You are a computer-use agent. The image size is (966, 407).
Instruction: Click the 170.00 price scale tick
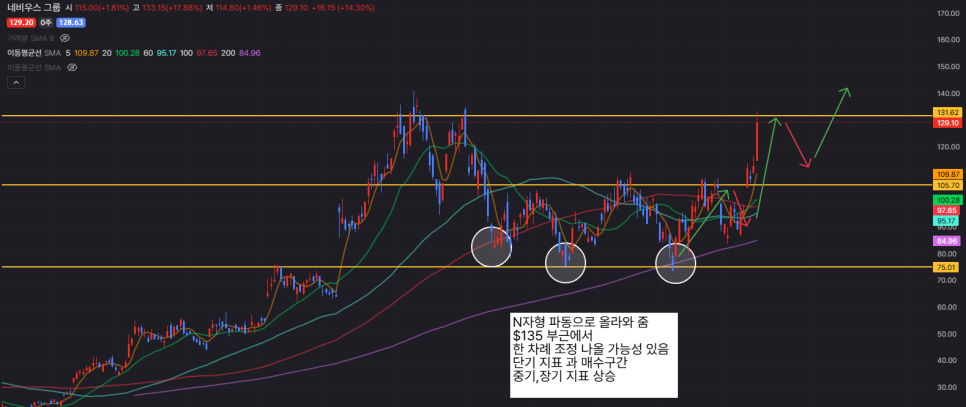(x=949, y=13)
